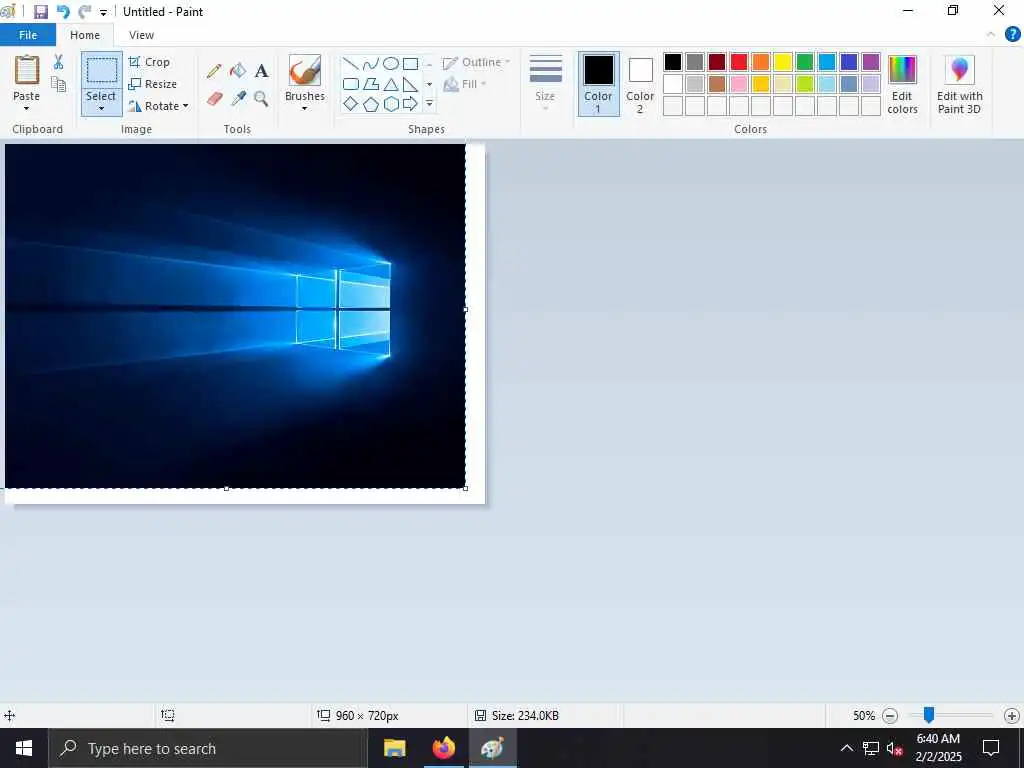Choose the Hexagon shape
1024x768 pixels.
coord(391,104)
